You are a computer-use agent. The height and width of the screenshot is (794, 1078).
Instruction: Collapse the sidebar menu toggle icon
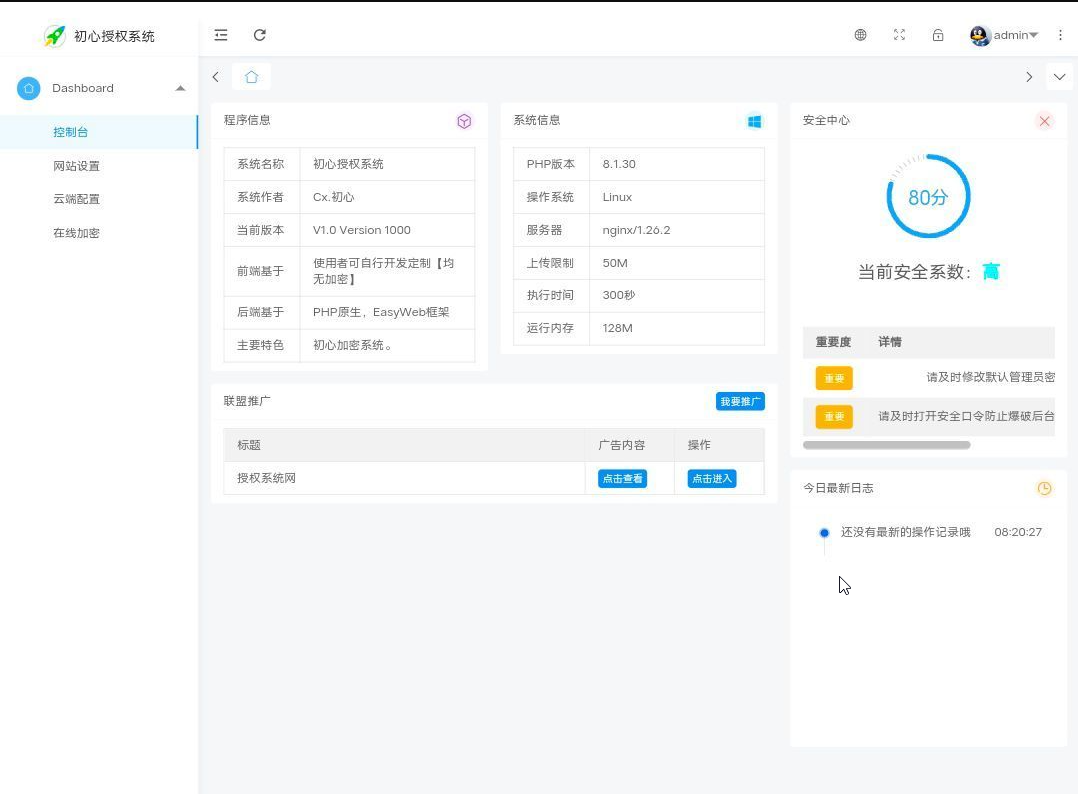221,35
